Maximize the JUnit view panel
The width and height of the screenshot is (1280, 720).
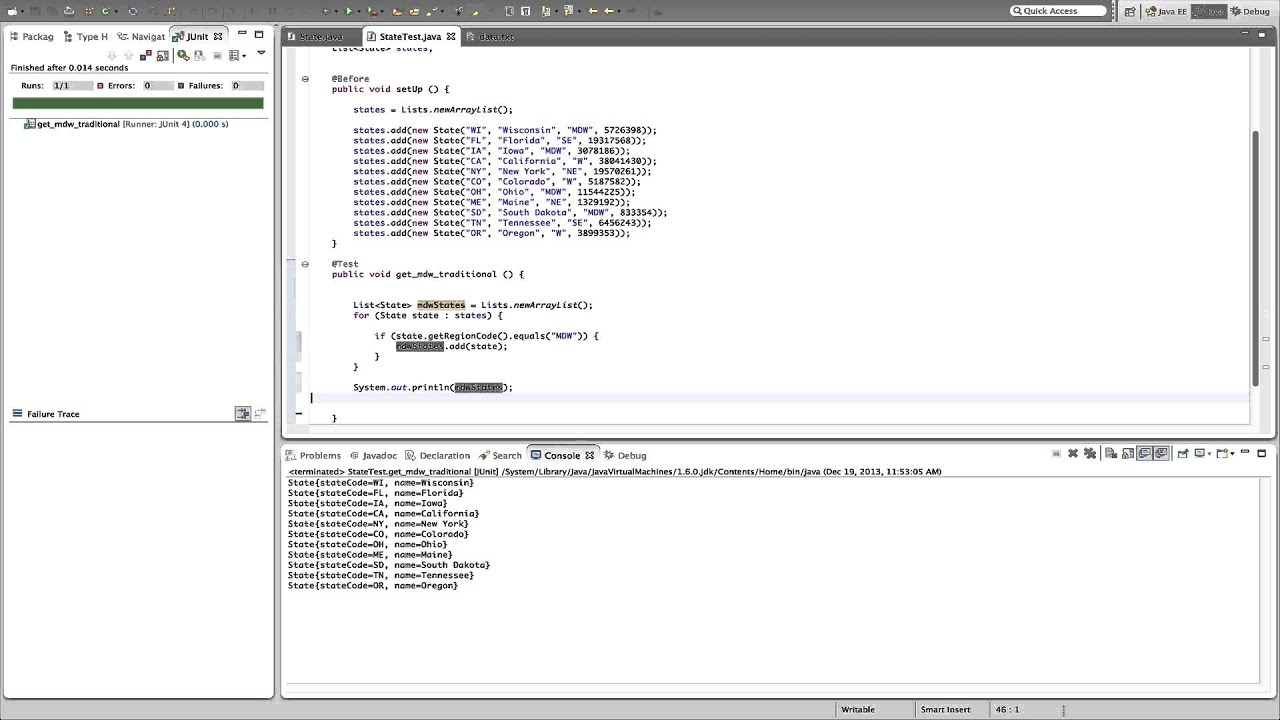pos(259,34)
